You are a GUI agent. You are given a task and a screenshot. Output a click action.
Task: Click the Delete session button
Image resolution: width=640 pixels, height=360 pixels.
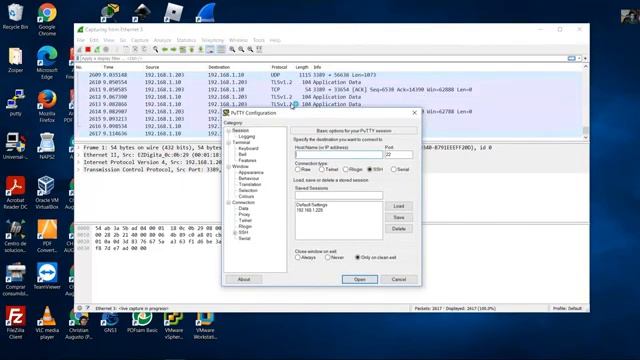(399, 229)
